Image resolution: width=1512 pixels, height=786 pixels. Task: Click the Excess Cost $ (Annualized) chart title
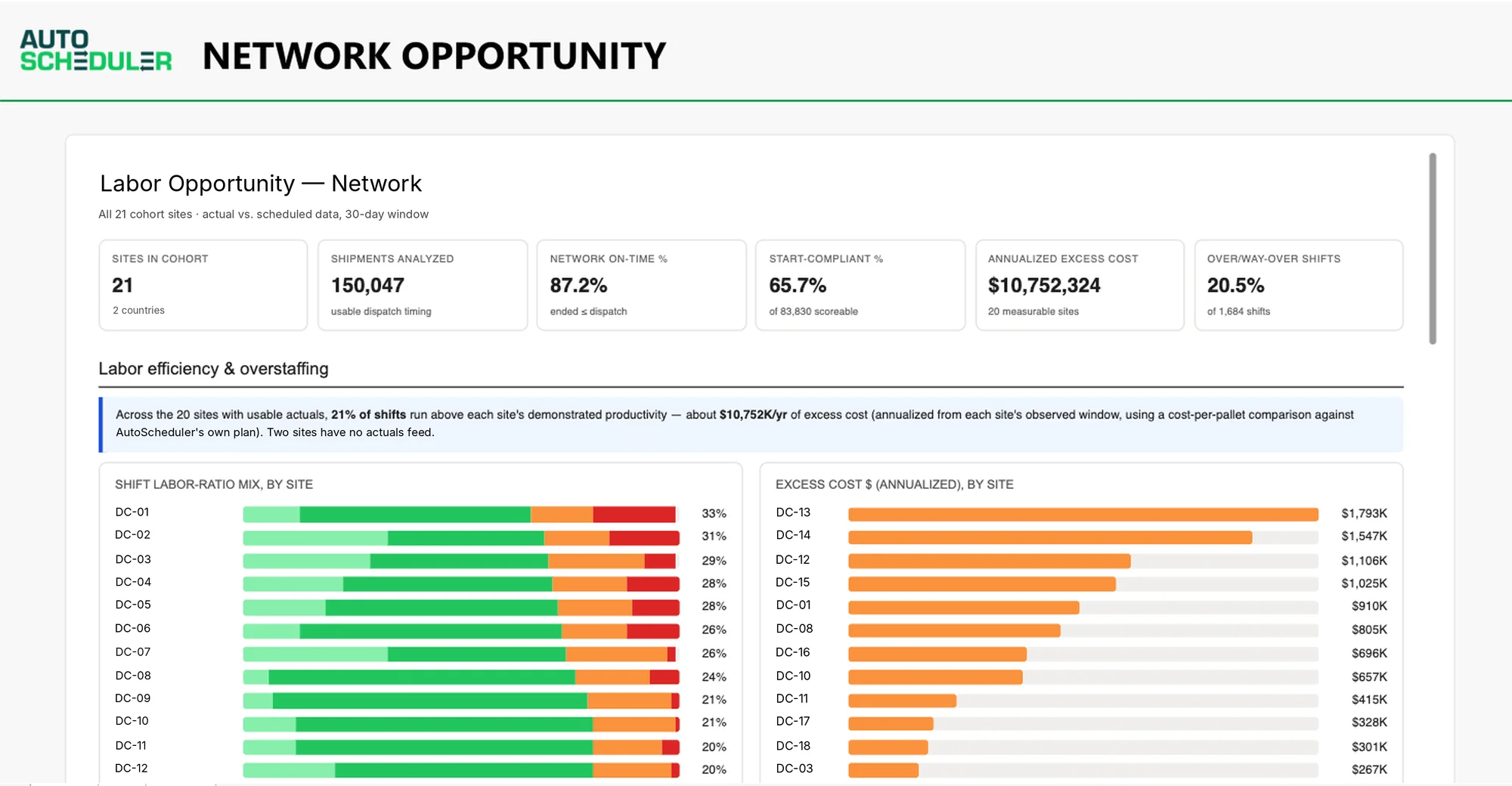[894, 484]
